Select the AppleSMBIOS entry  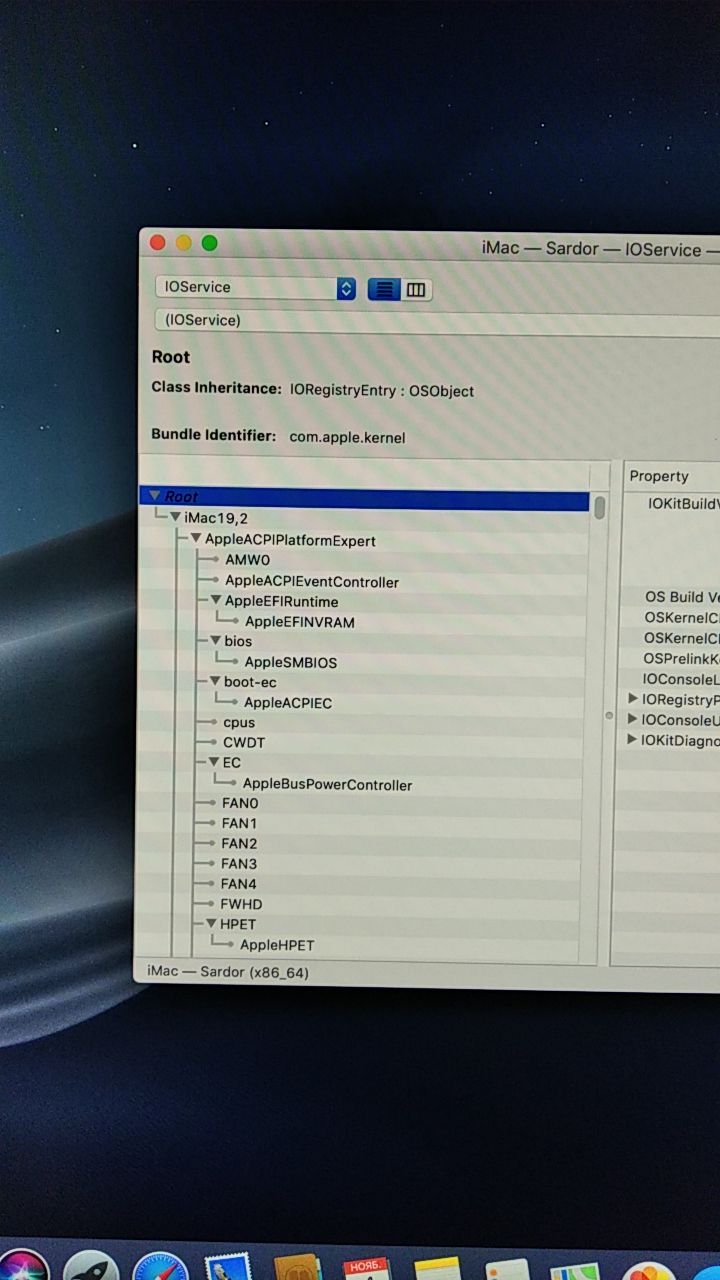291,662
